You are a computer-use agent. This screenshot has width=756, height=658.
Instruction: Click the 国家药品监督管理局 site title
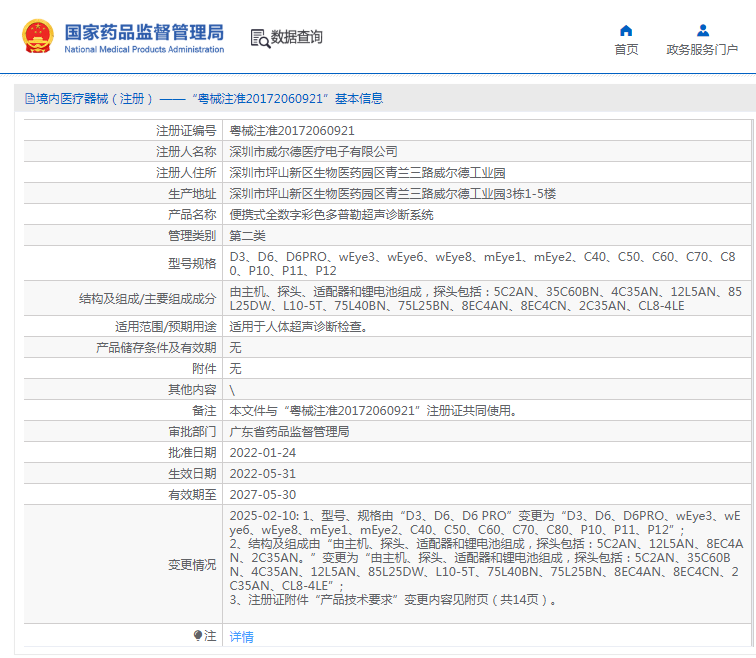click(x=144, y=32)
